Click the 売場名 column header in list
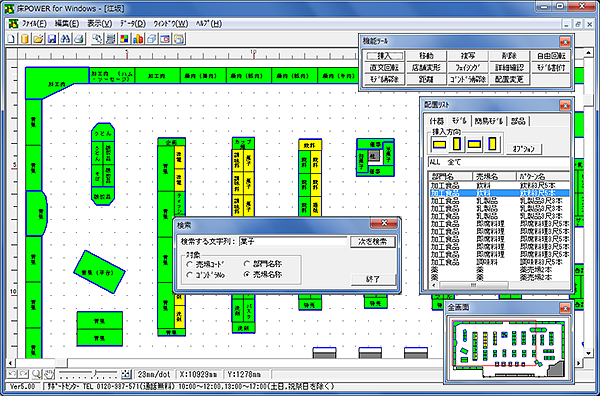This screenshot has width=600, height=396. 494,176
